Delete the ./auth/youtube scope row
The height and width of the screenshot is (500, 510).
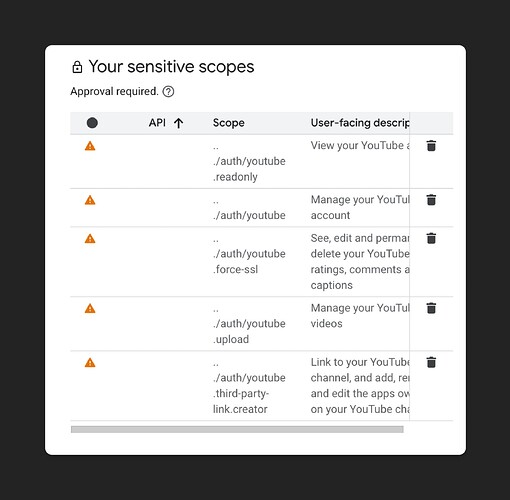(x=431, y=200)
